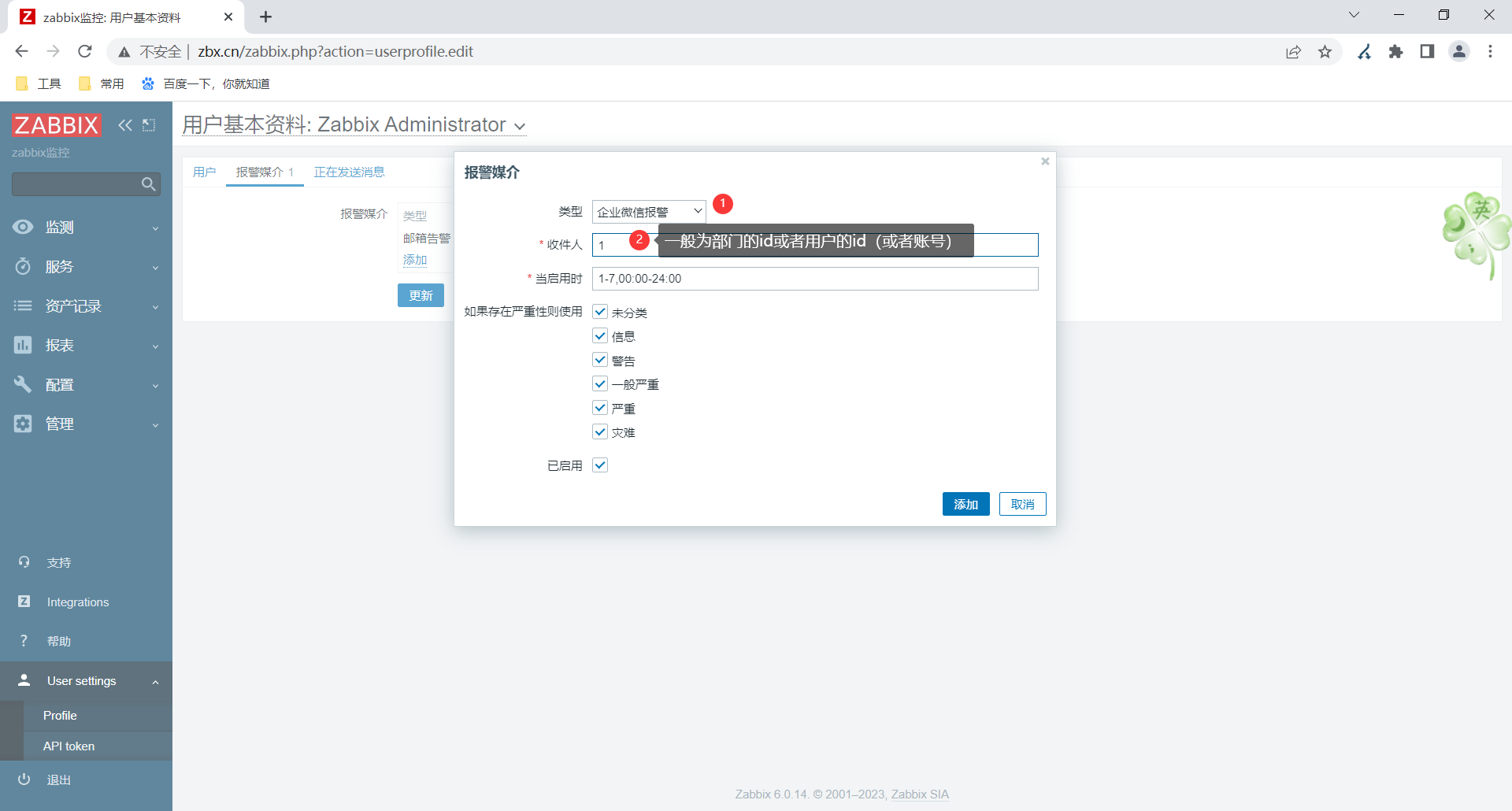Image resolution: width=1512 pixels, height=811 pixels.
Task: Click the 取消 button in dialog
Action: [1022, 504]
